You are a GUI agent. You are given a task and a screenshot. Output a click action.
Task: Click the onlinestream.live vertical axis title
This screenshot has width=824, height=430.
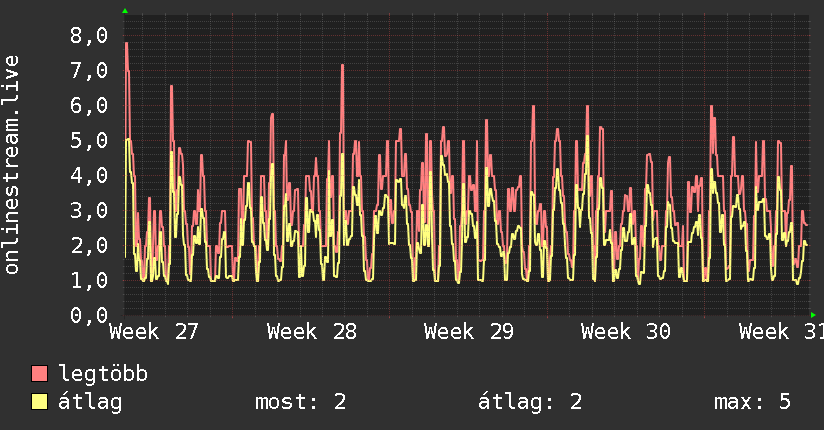point(11,165)
